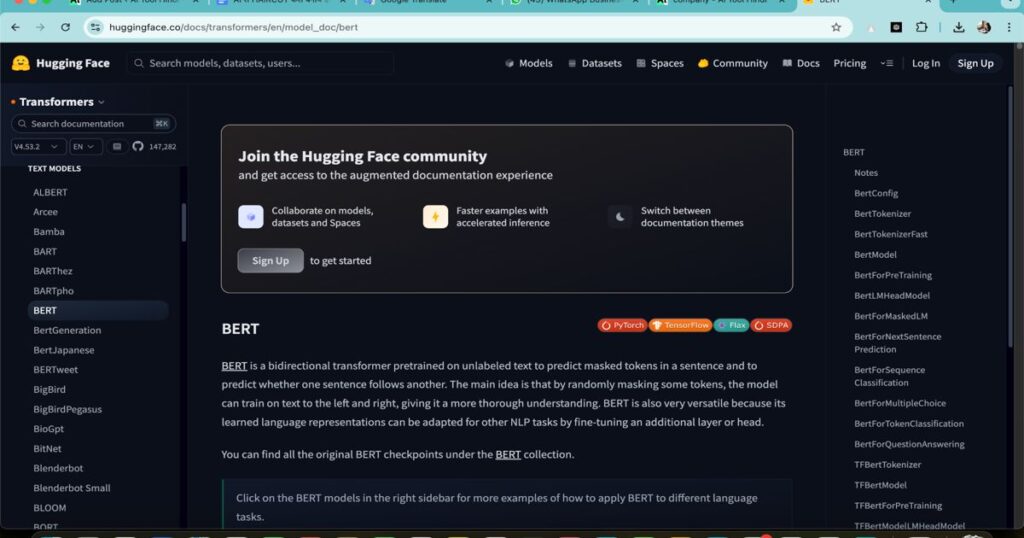This screenshot has width=1024, height=538.
Task: Jump to BertForMultipleChoice in right outline
Action: [900, 404]
